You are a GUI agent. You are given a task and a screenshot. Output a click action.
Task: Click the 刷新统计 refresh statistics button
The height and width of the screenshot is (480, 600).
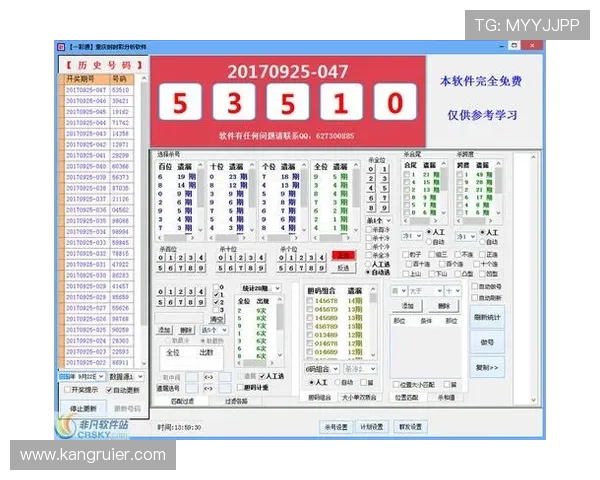487,318
